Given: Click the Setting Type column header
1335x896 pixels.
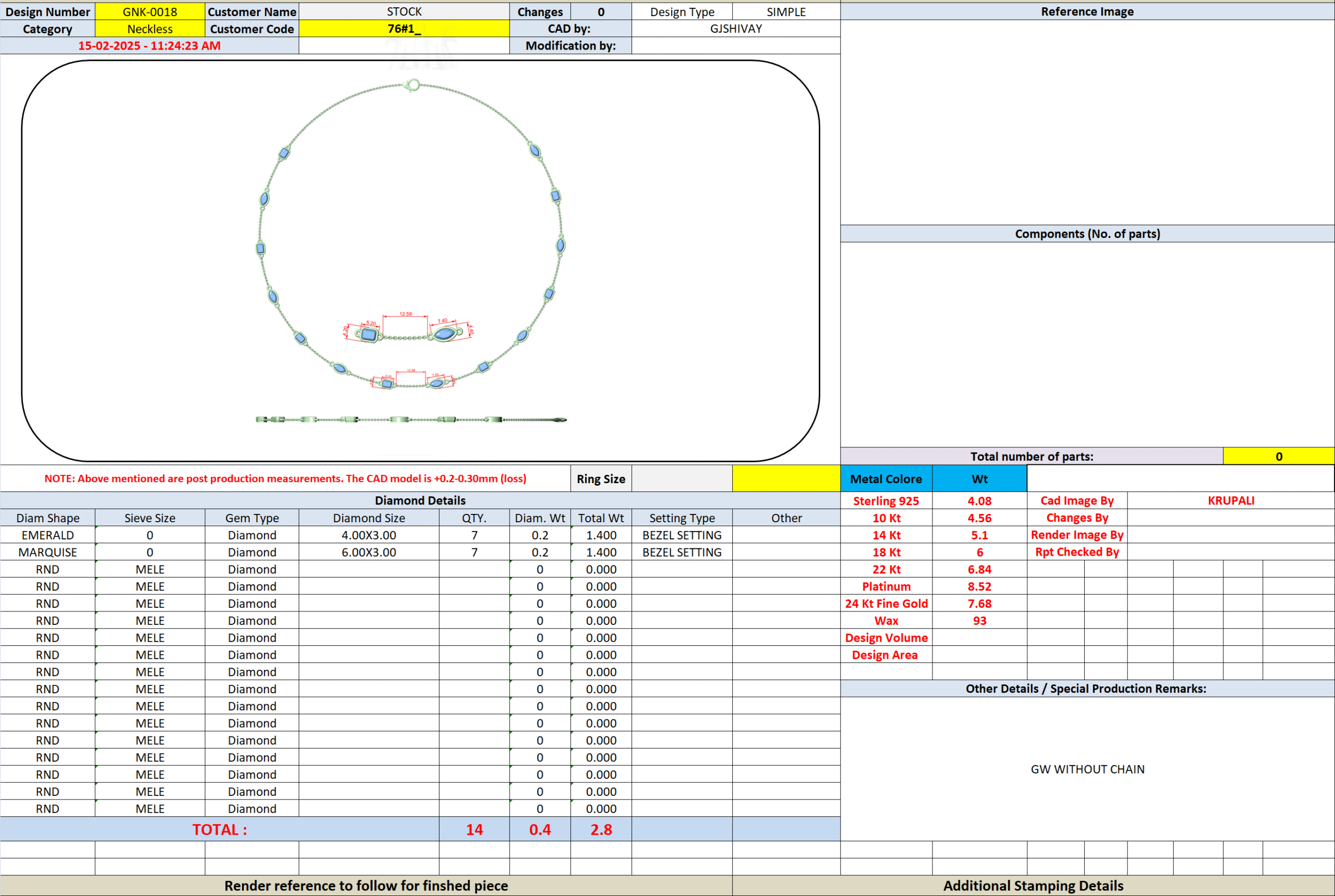Looking at the screenshot, I should [x=682, y=518].
